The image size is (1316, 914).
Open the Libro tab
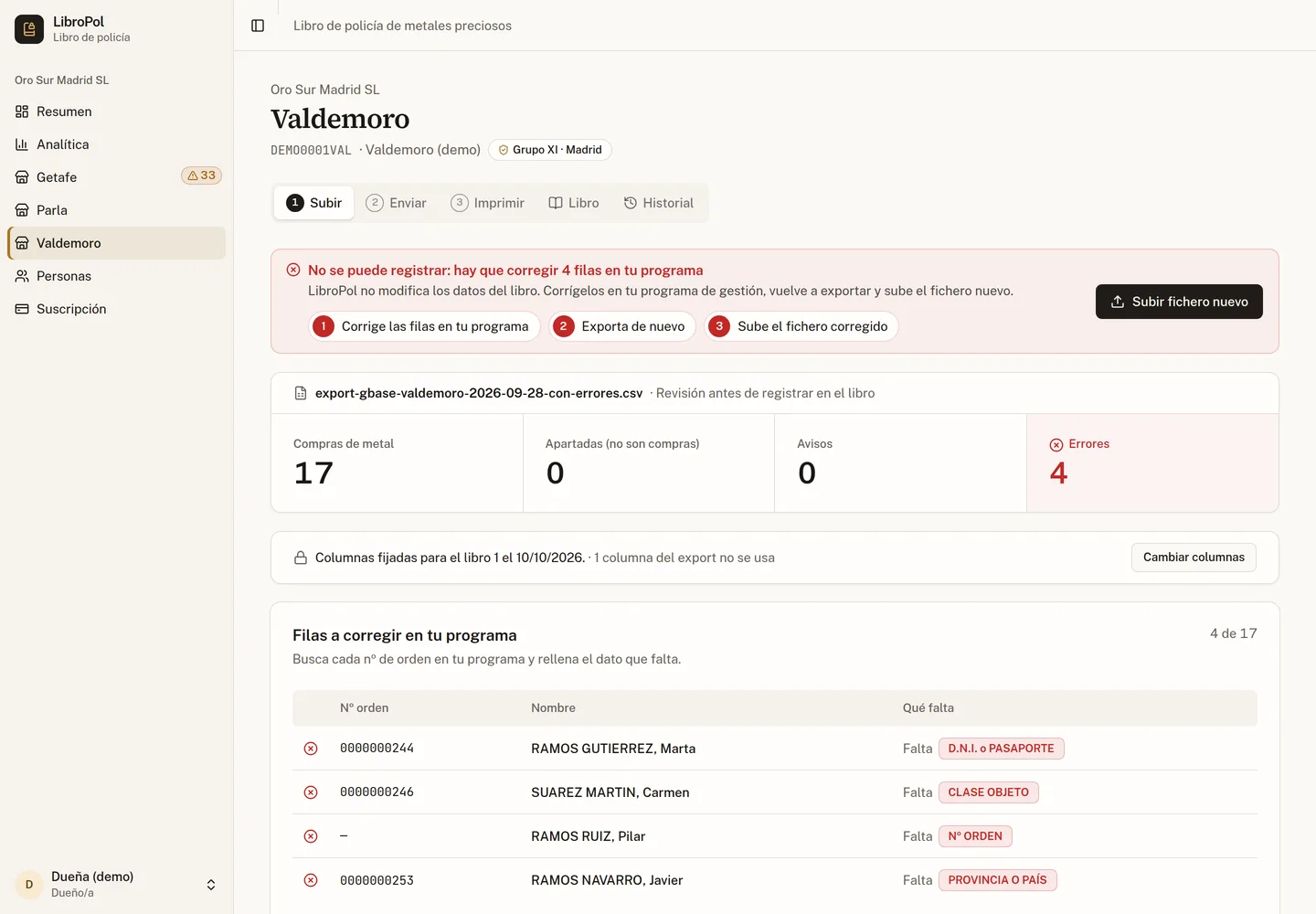click(x=574, y=203)
